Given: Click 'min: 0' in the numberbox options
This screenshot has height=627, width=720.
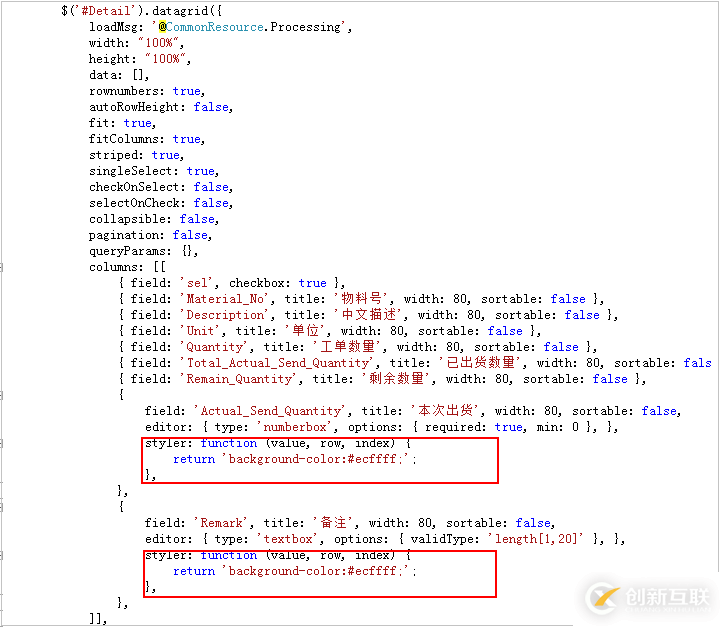Looking at the screenshot, I should coord(557,427).
